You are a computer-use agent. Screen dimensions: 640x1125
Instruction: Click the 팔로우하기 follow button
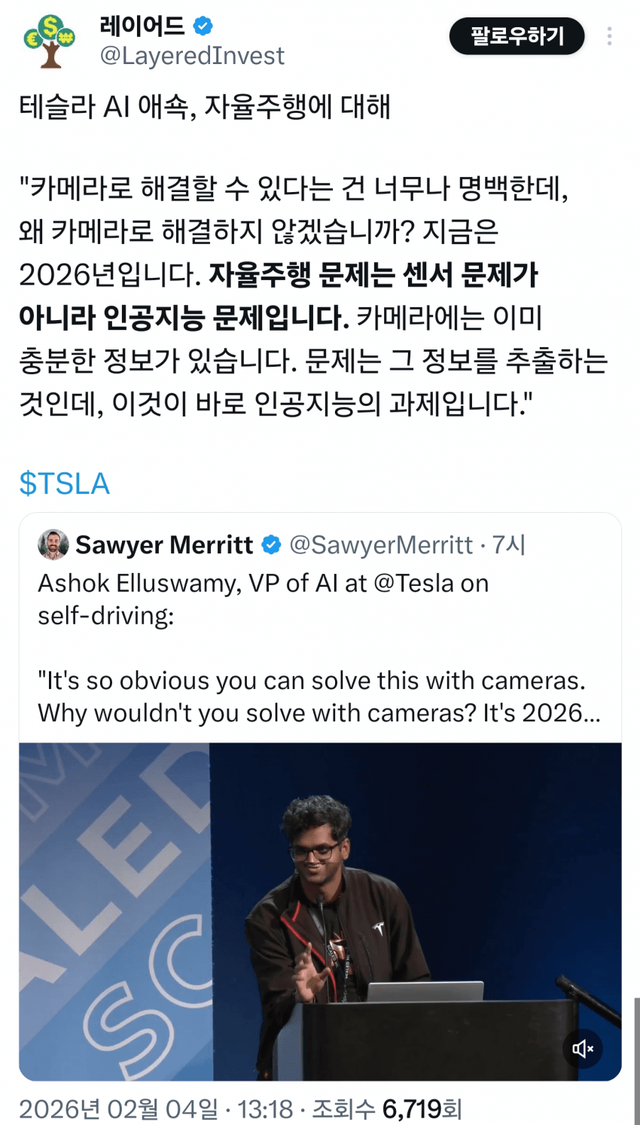pos(517,35)
